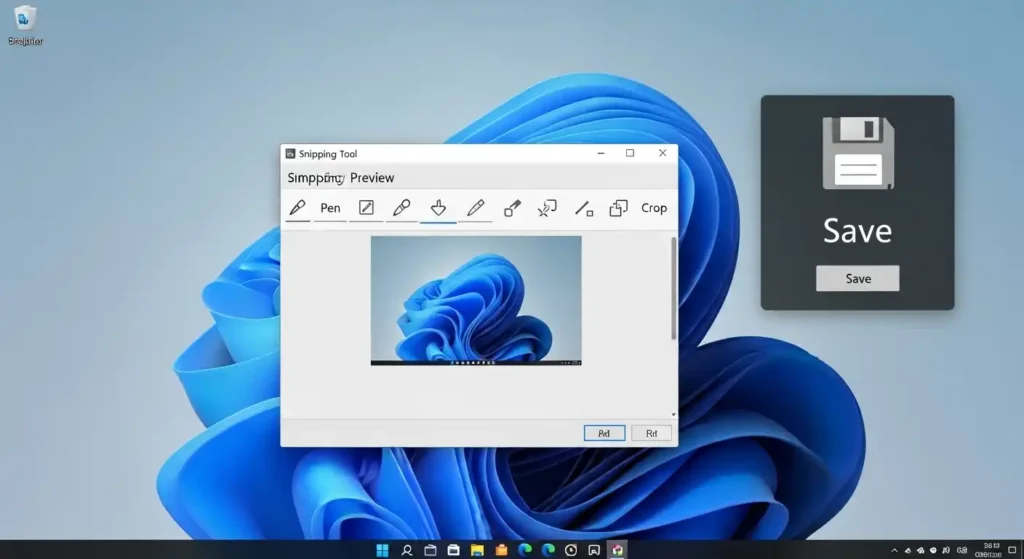Viewport: 1024px width, 559px height.
Task: Click the blue-outlined 'Rd' button
Action: click(604, 433)
